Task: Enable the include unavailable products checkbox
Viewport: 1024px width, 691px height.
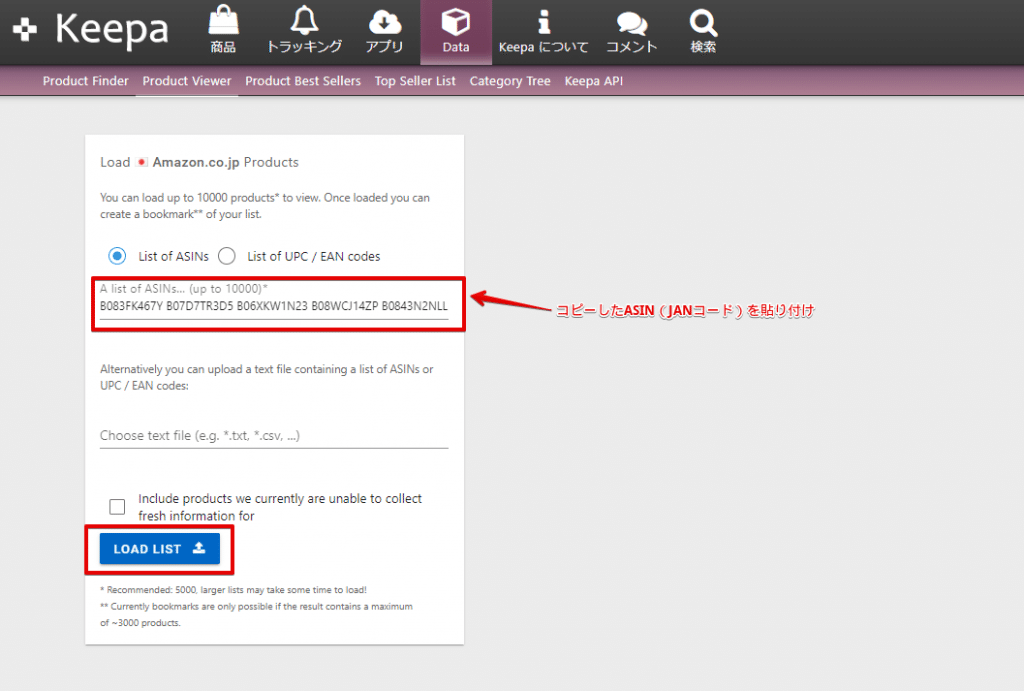Action: click(x=117, y=507)
